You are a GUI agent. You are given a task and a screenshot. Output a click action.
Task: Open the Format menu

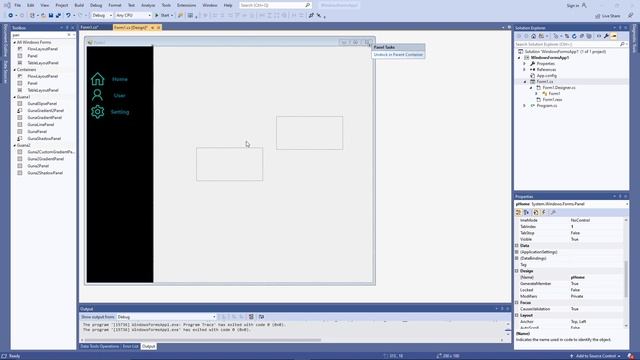115,5
